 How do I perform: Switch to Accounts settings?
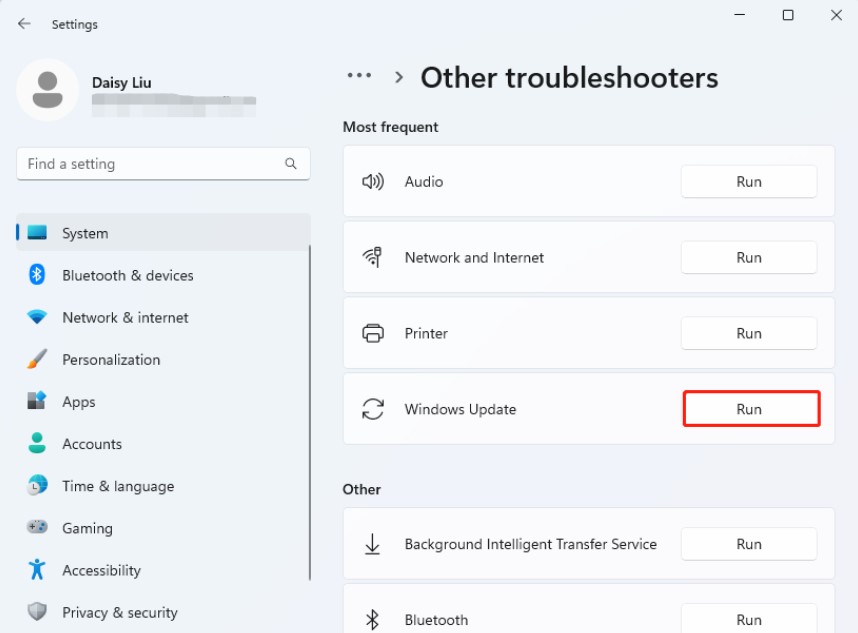(x=163, y=443)
